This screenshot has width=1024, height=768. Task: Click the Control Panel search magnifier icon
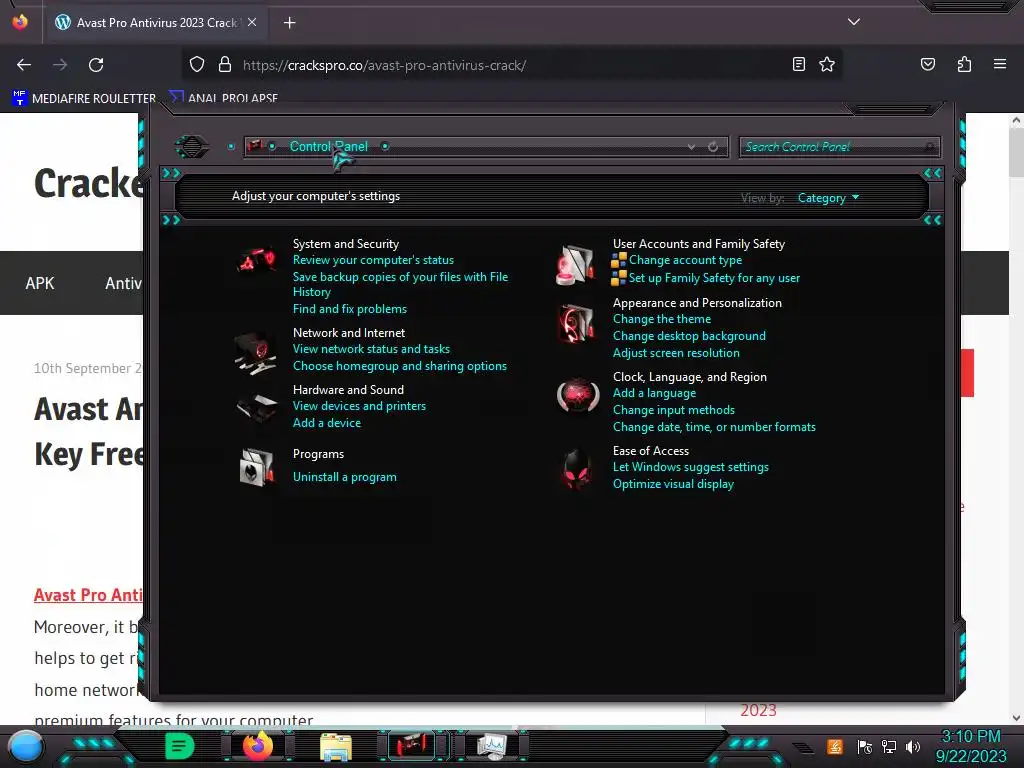[929, 147]
